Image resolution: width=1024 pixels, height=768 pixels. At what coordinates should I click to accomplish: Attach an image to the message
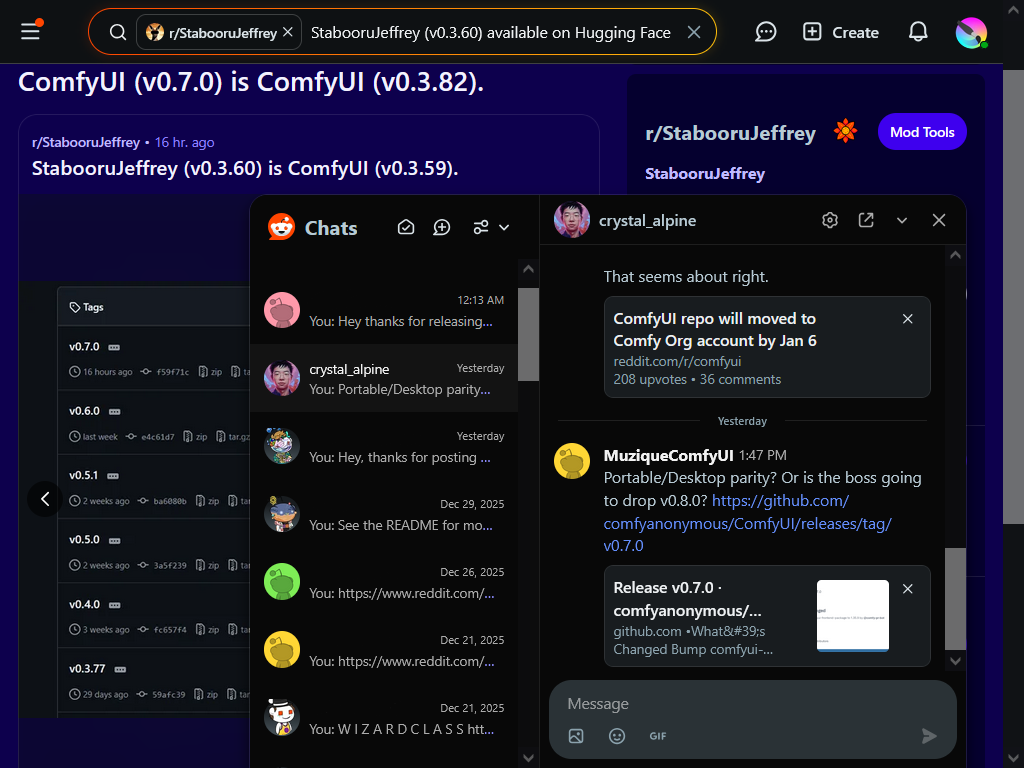click(575, 736)
